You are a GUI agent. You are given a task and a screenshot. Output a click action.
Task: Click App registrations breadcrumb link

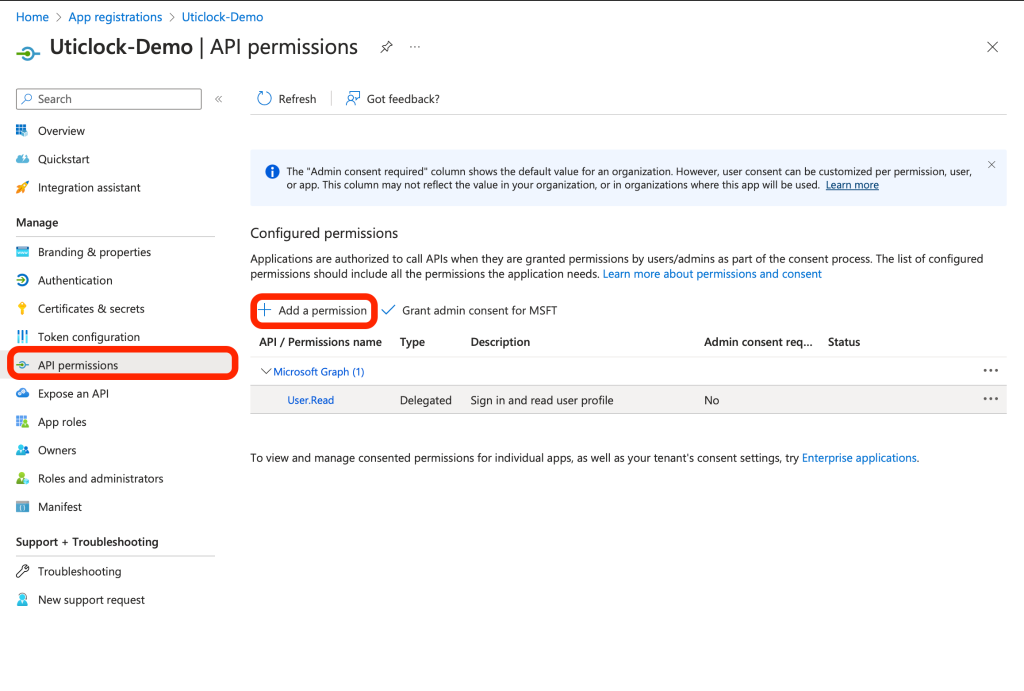coord(115,17)
